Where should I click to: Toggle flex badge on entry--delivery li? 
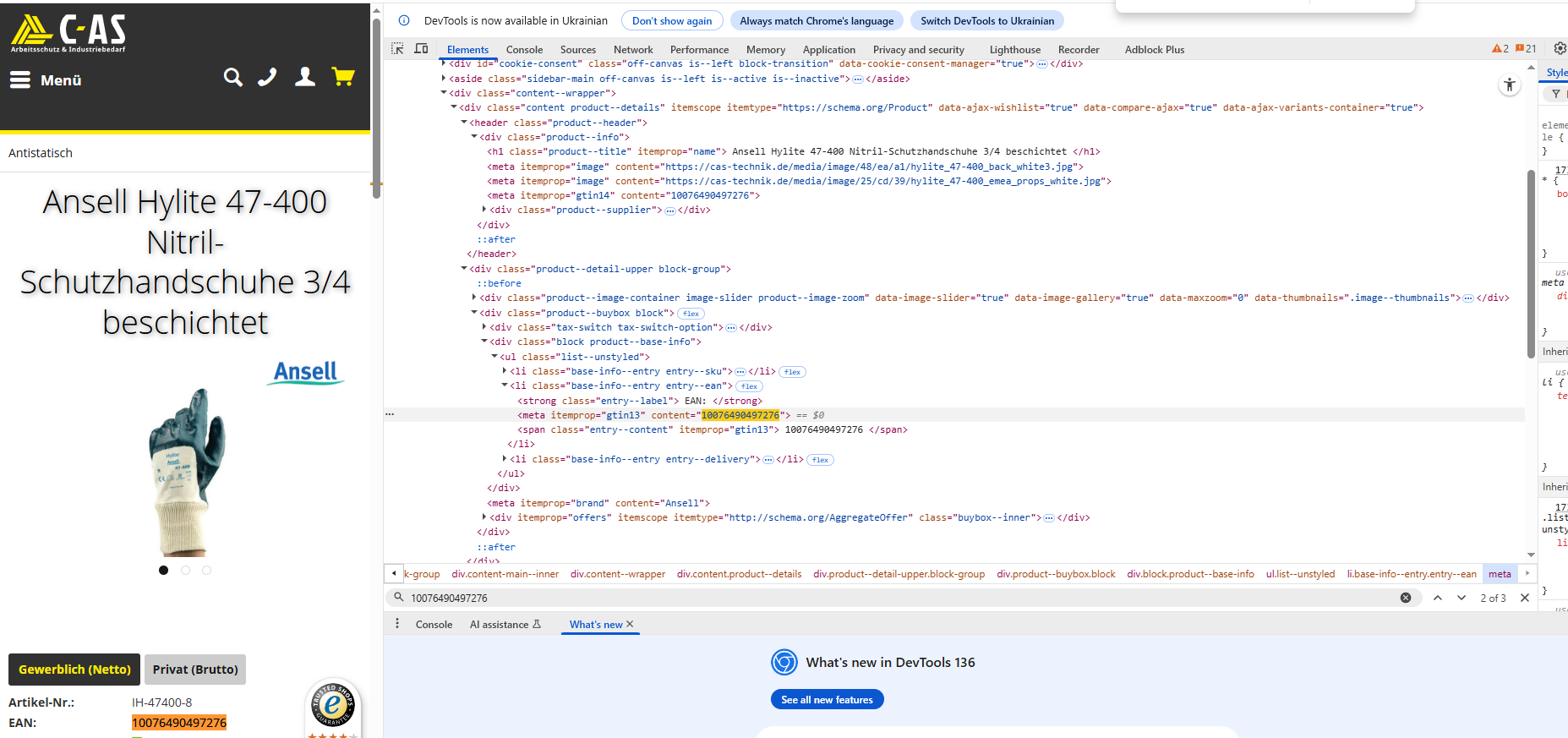tap(820, 460)
